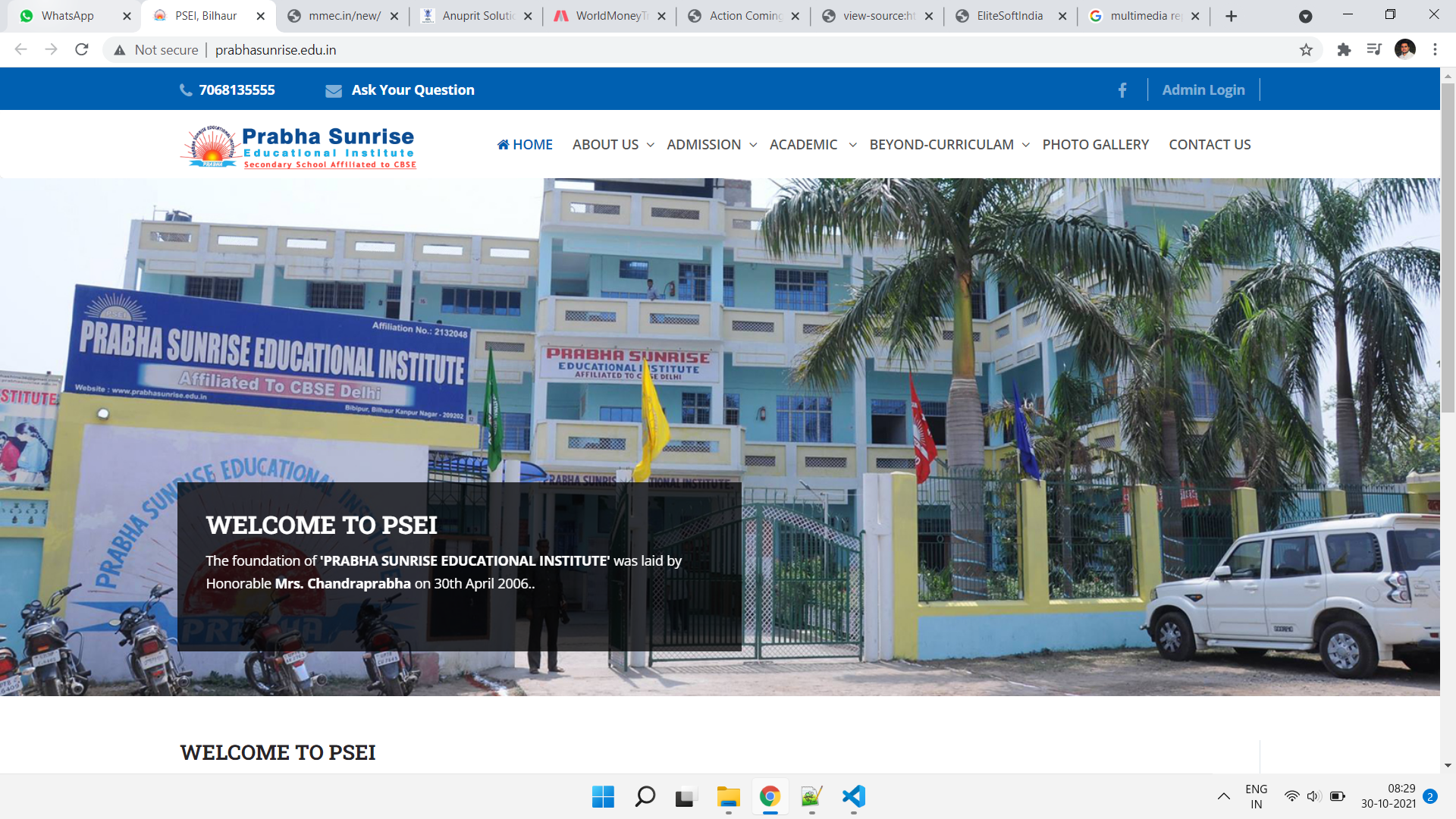Click the Admin Login link

[x=1203, y=90]
